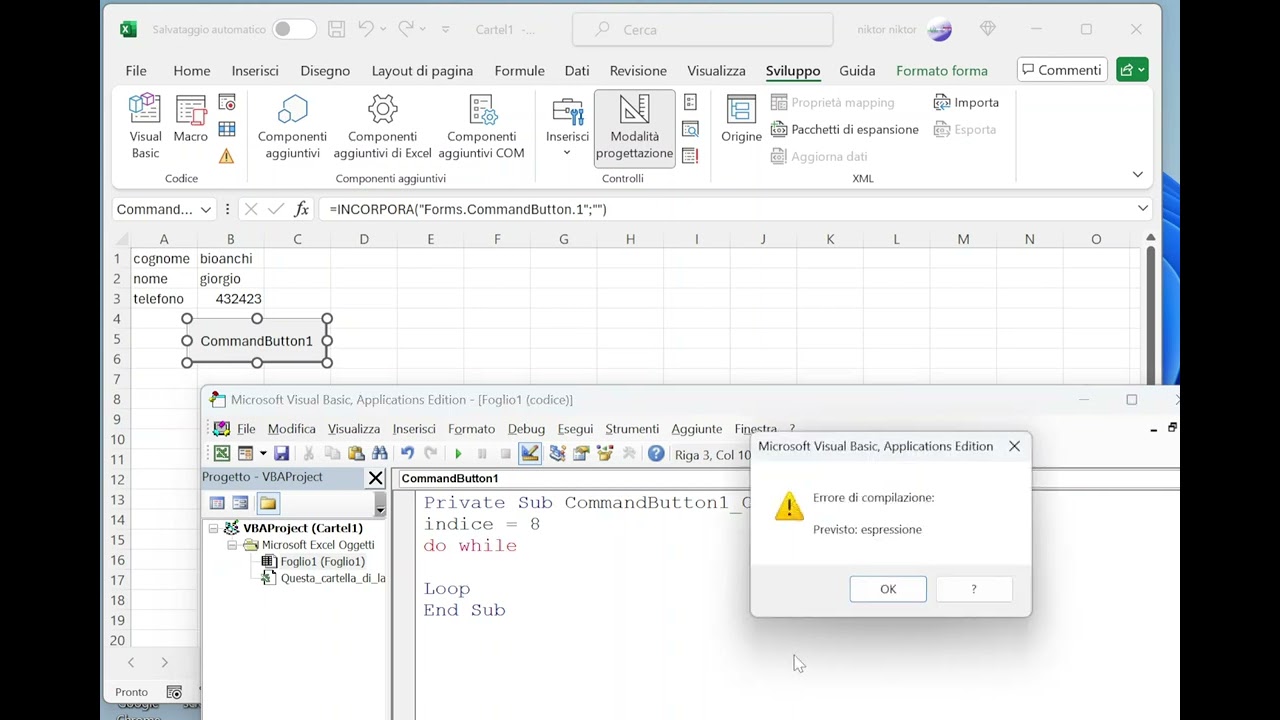This screenshot has width=1280, height=720.
Task: Click Pacchetti di espansione
Action: click(845, 129)
